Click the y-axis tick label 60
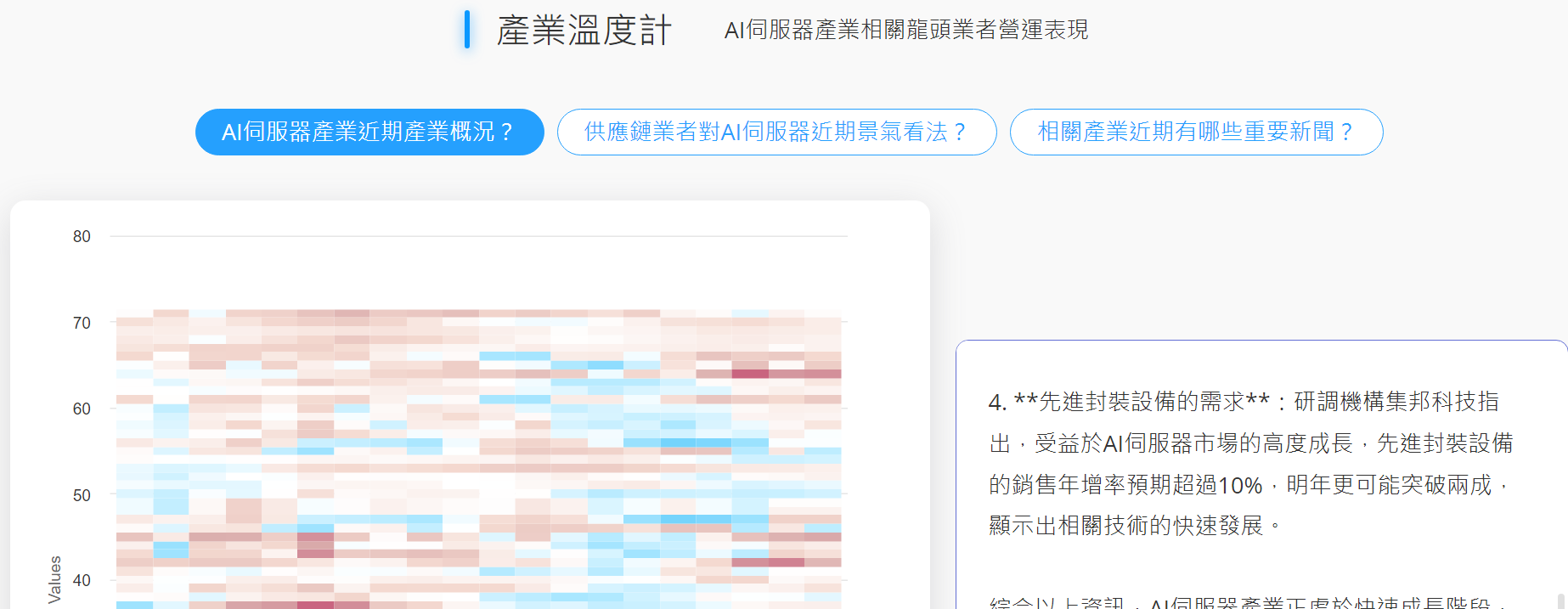The width and height of the screenshot is (1568, 609). click(82, 409)
